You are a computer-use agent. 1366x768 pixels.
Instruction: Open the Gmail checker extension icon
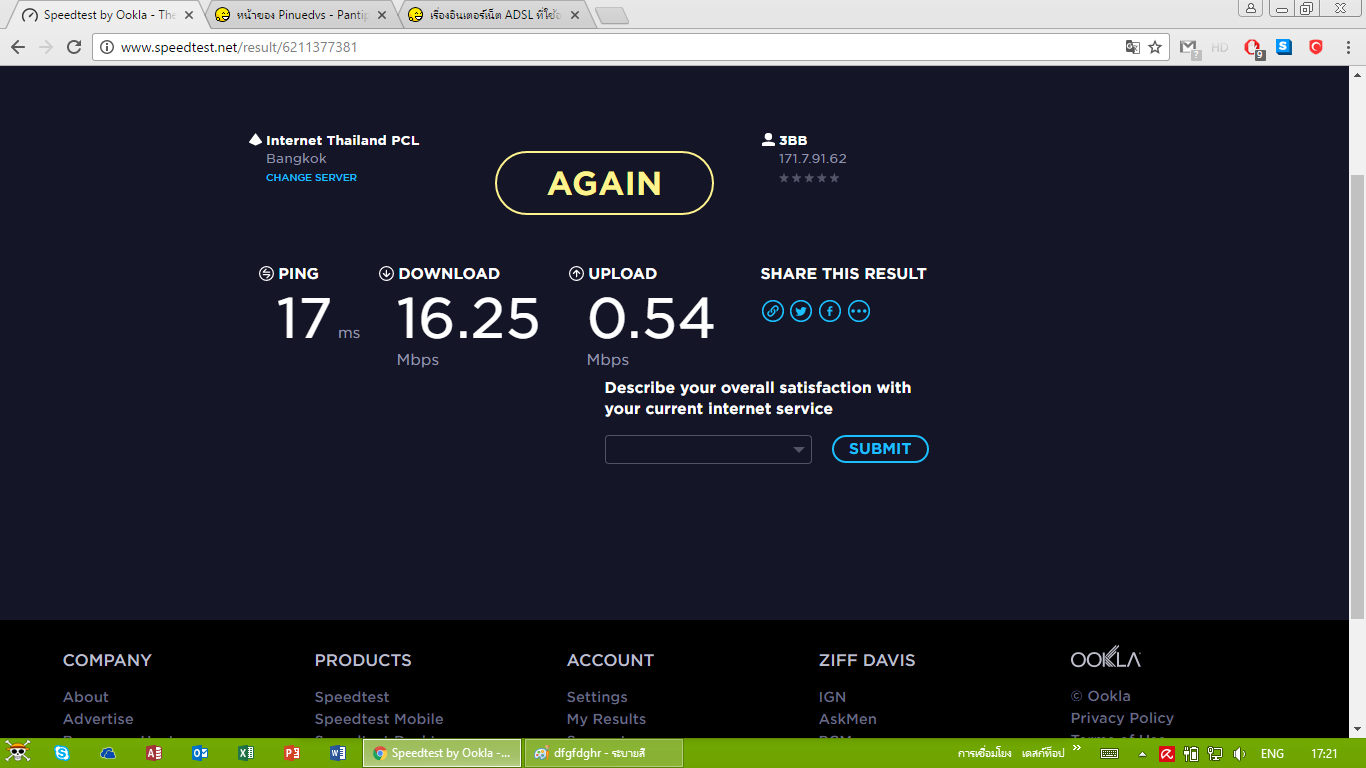[1189, 47]
